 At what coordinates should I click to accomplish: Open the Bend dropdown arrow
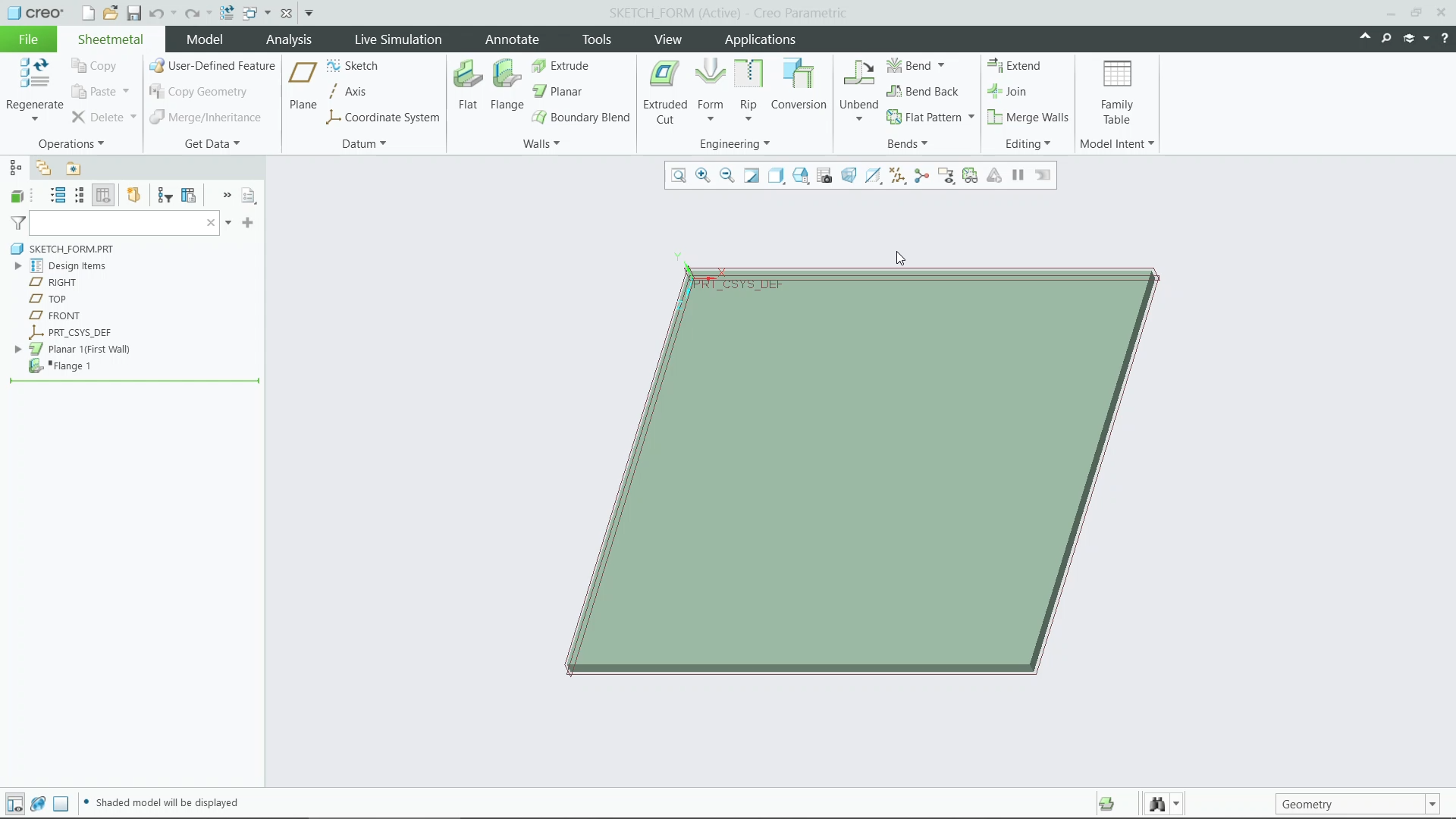click(x=941, y=66)
